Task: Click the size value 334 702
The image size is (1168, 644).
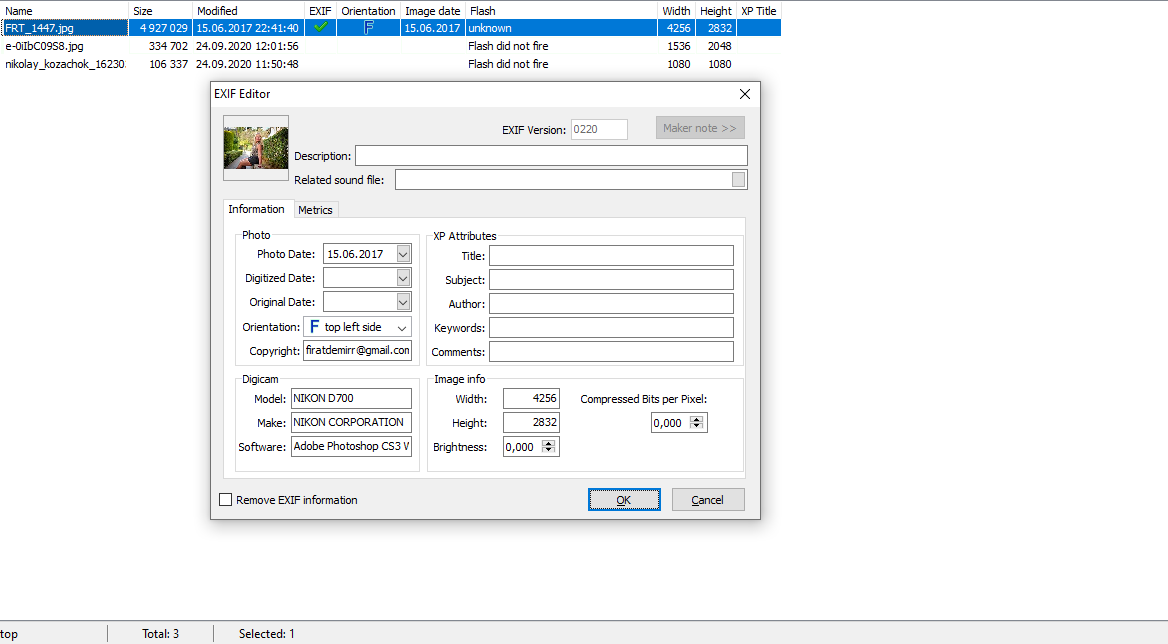Action: [168, 46]
